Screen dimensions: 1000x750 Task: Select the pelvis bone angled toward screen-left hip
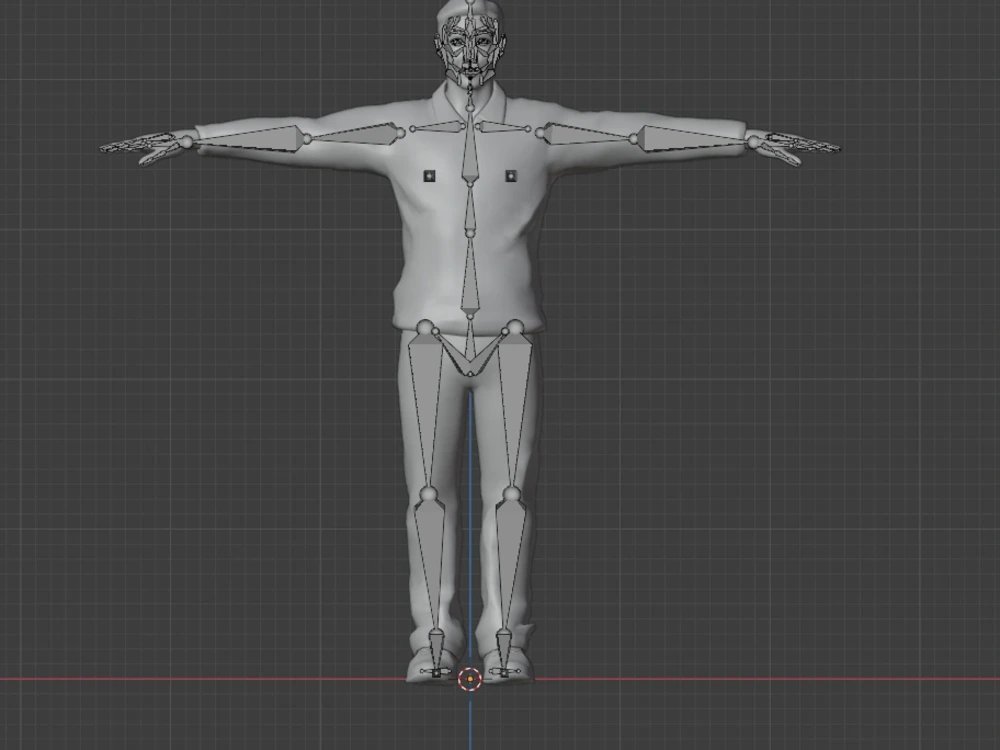[452, 353]
